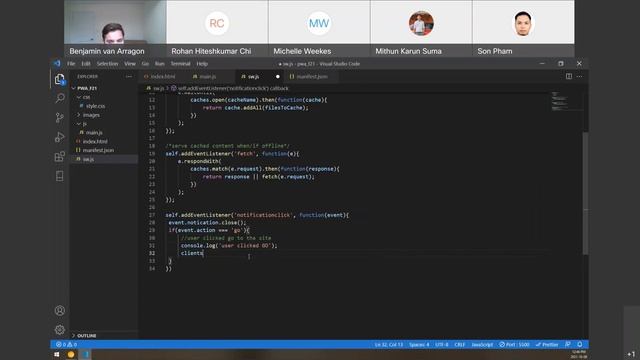This screenshot has width=640, height=360.
Task: Open Go menu
Action: click(145, 64)
